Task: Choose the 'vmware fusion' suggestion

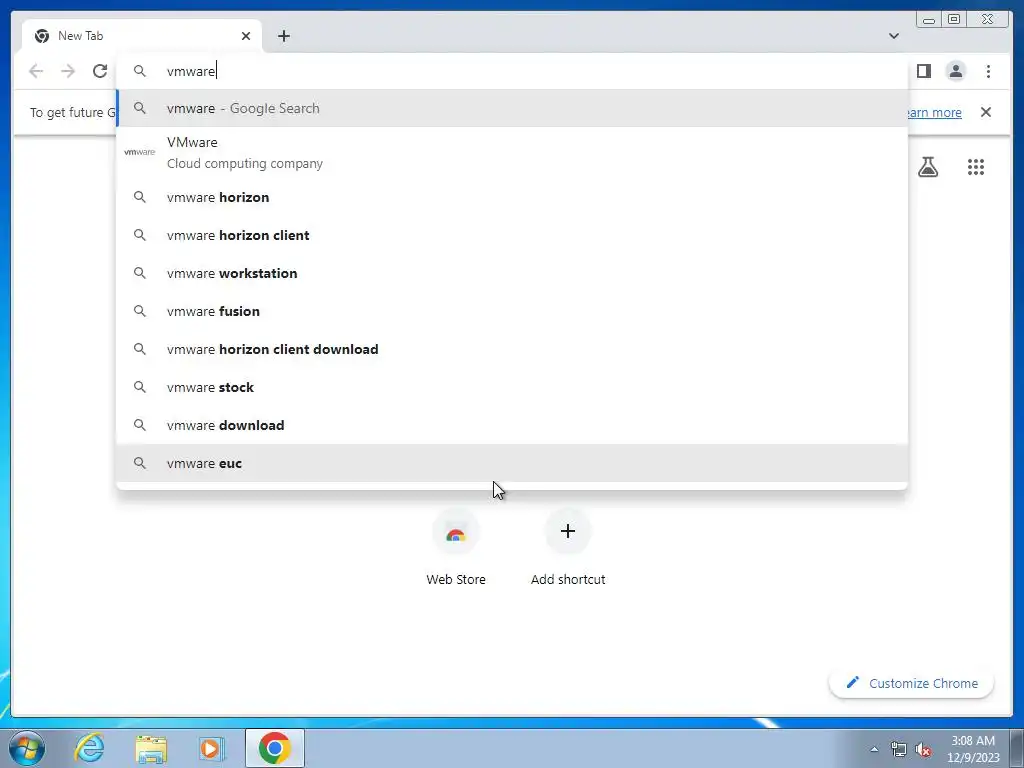Action: click(512, 311)
